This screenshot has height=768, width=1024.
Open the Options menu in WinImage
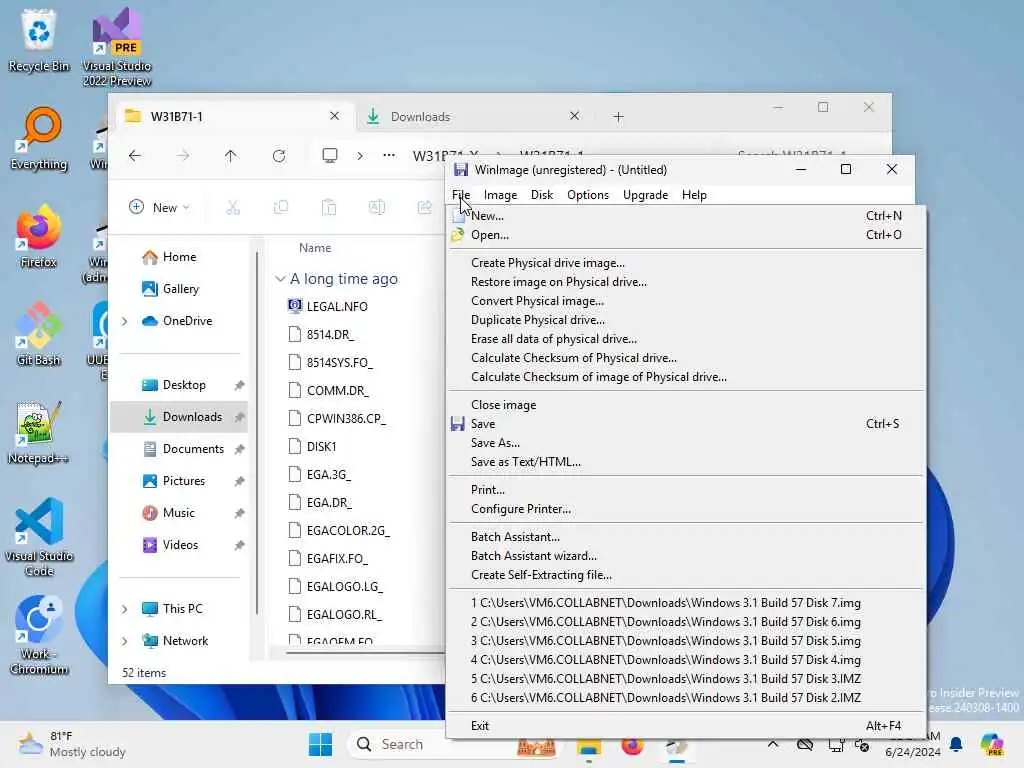(588, 195)
